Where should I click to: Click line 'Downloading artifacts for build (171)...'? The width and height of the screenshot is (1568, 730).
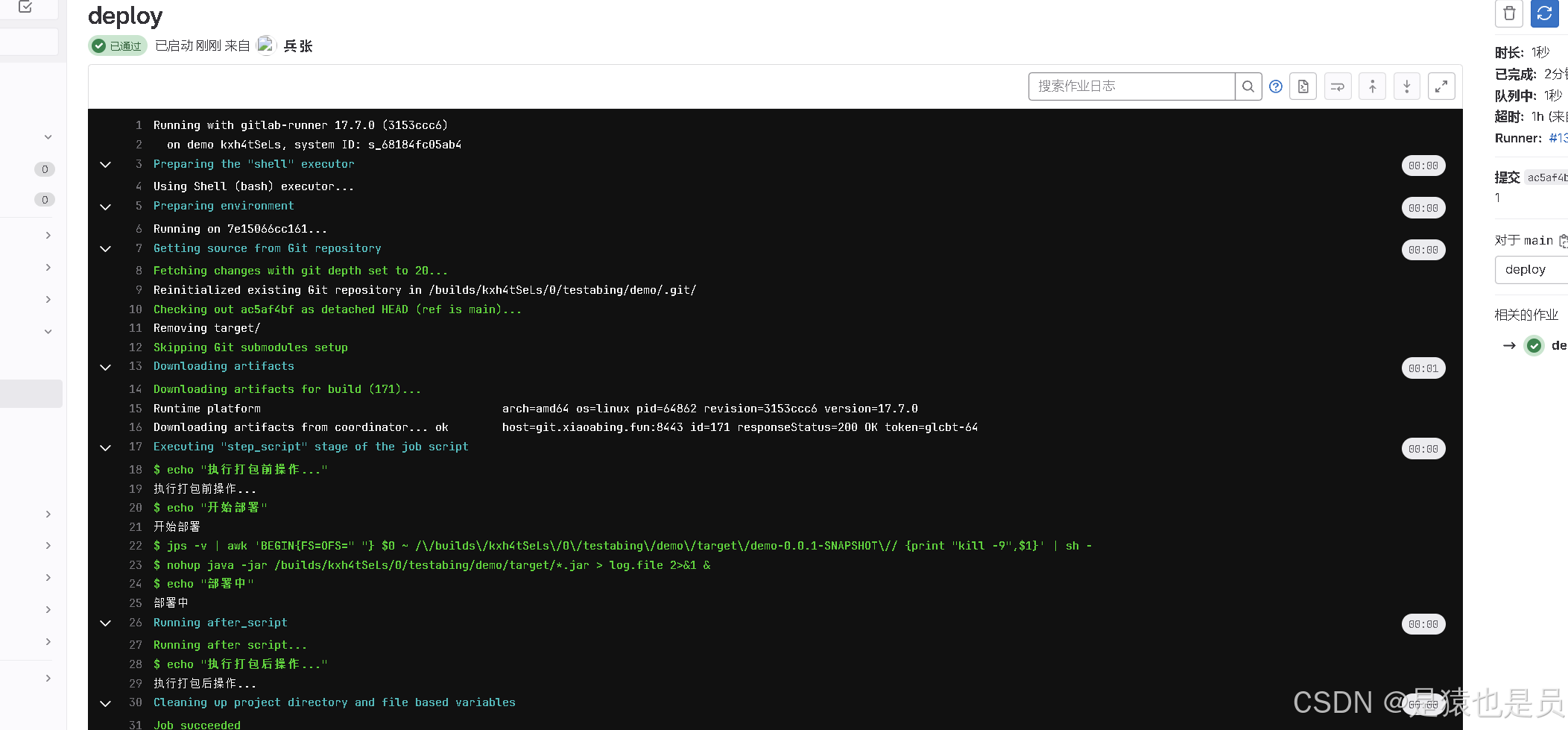[287, 389]
